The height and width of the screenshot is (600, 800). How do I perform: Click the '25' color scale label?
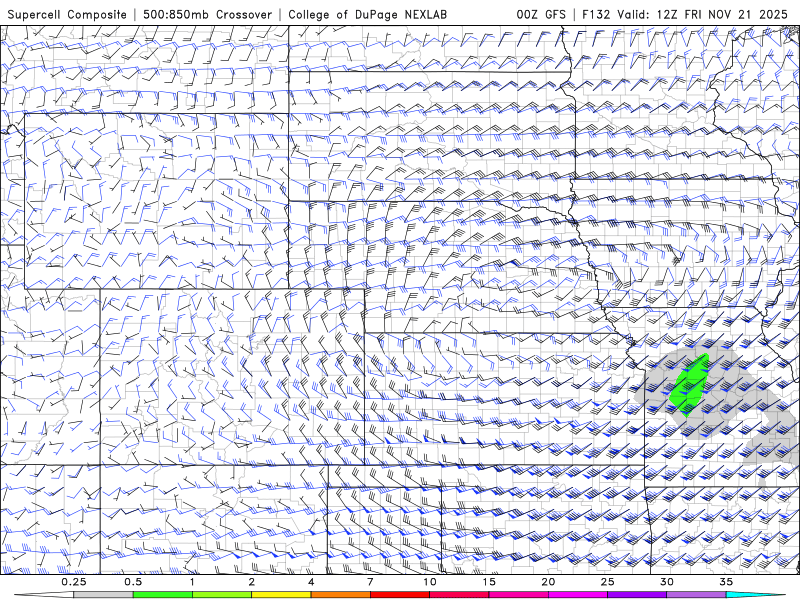(x=607, y=582)
